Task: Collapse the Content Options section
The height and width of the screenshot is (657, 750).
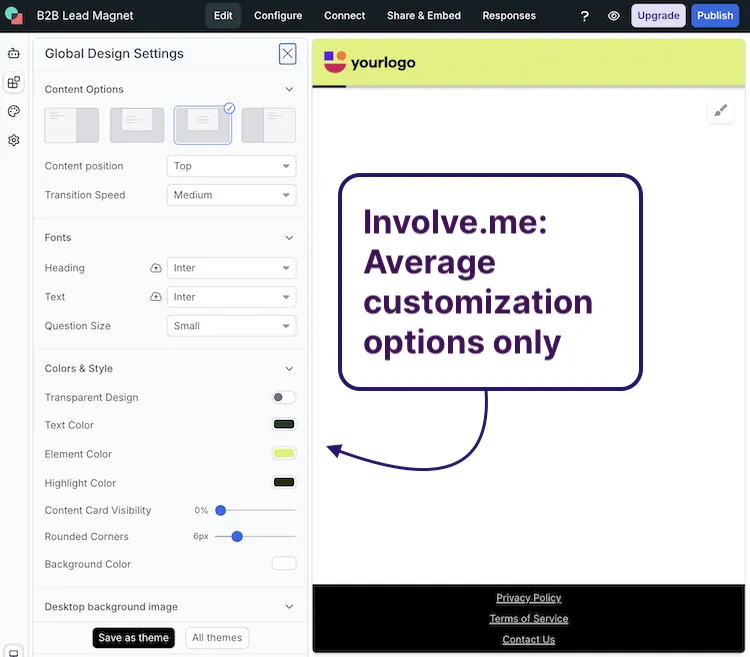Action: [289, 89]
